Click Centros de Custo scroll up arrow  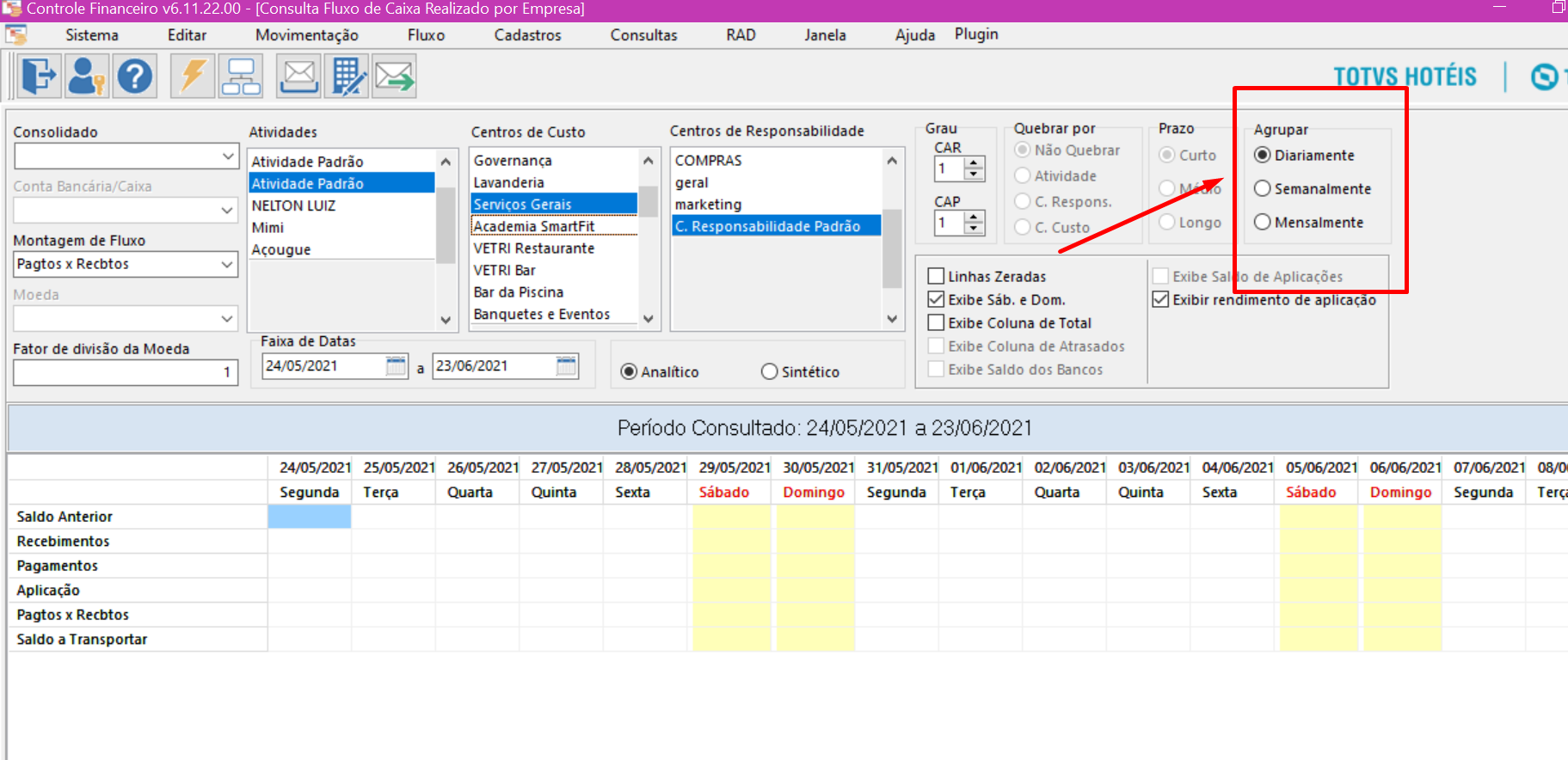[649, 161]
